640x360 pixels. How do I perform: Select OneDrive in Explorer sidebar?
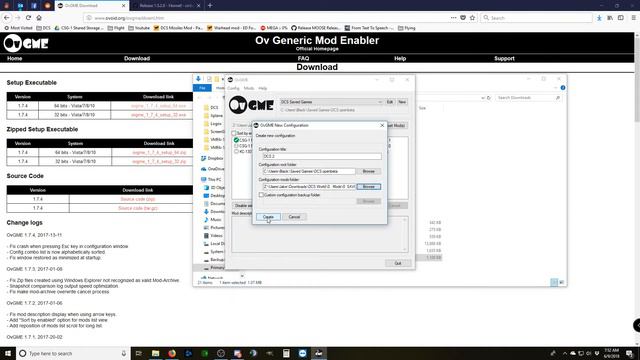click(x=212, y=169)
